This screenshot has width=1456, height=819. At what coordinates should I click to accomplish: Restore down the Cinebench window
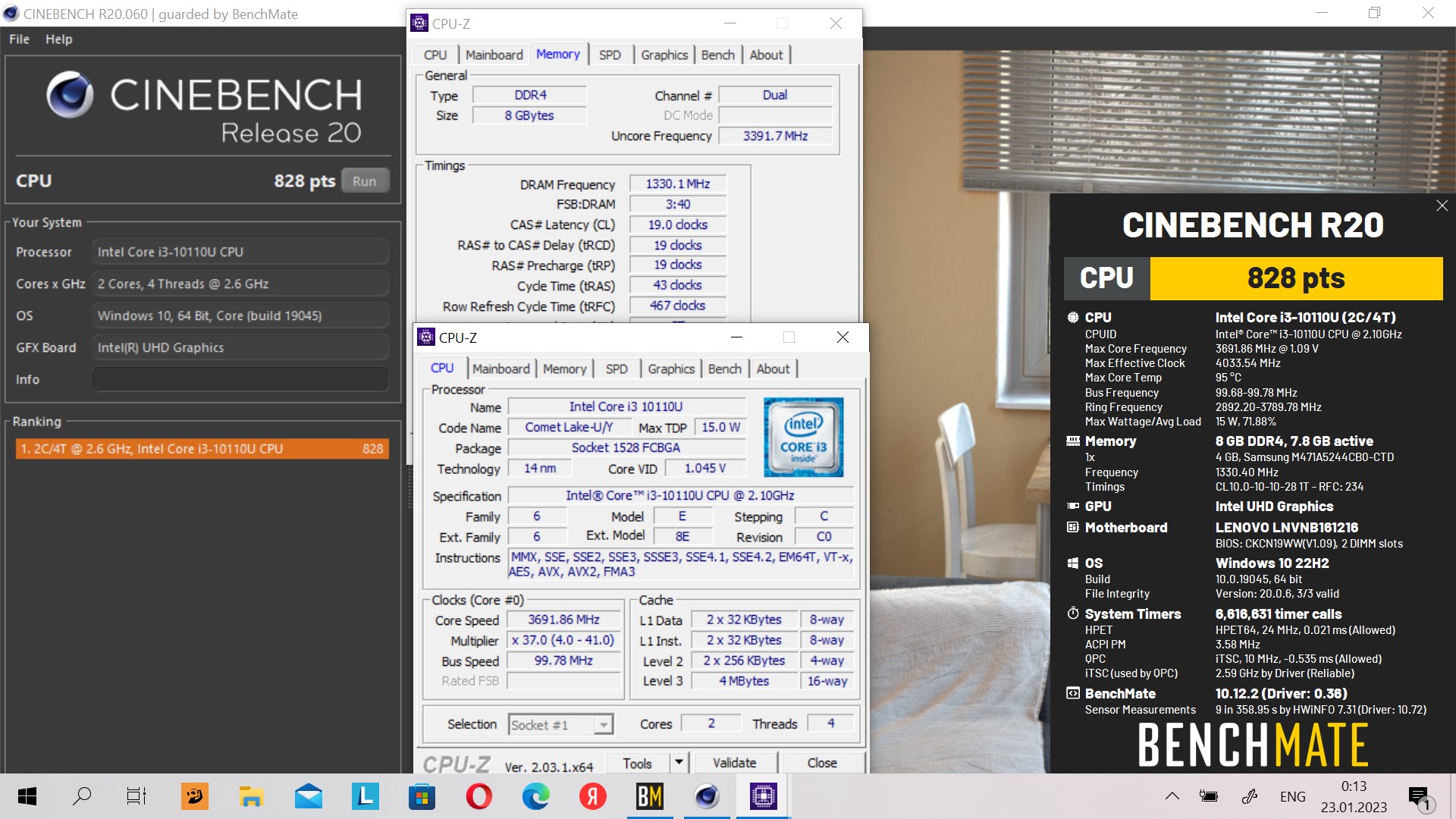1374,13
